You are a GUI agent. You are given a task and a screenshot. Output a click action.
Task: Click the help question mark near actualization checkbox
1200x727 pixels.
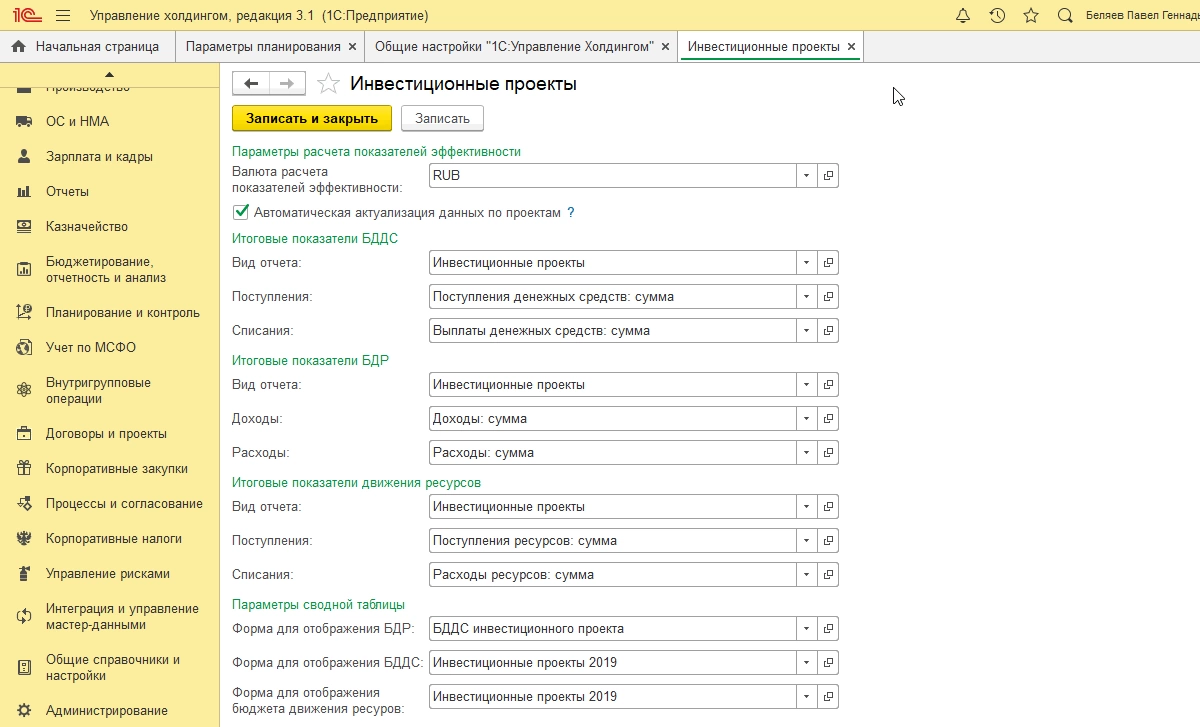(x=571, y=213)
